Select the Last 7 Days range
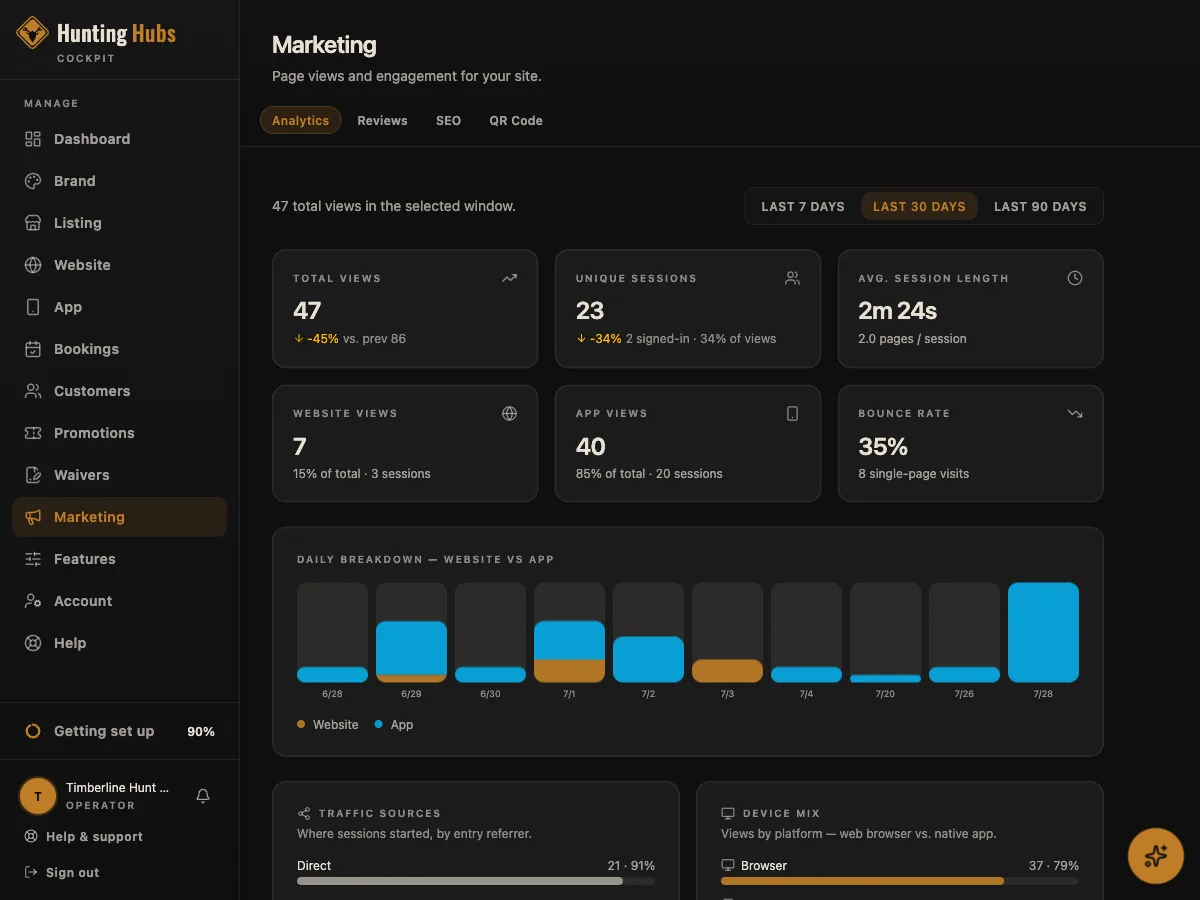The width and height of the screenshot is (1200, 900). (803, 206)
